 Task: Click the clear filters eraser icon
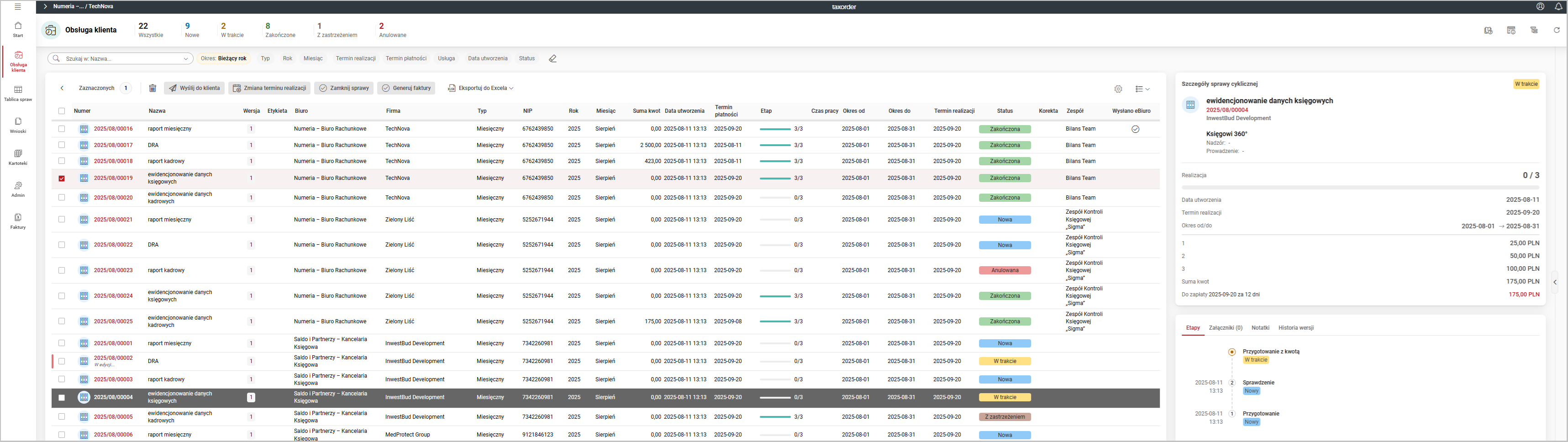pyautogui.click(x=552, y=59)
